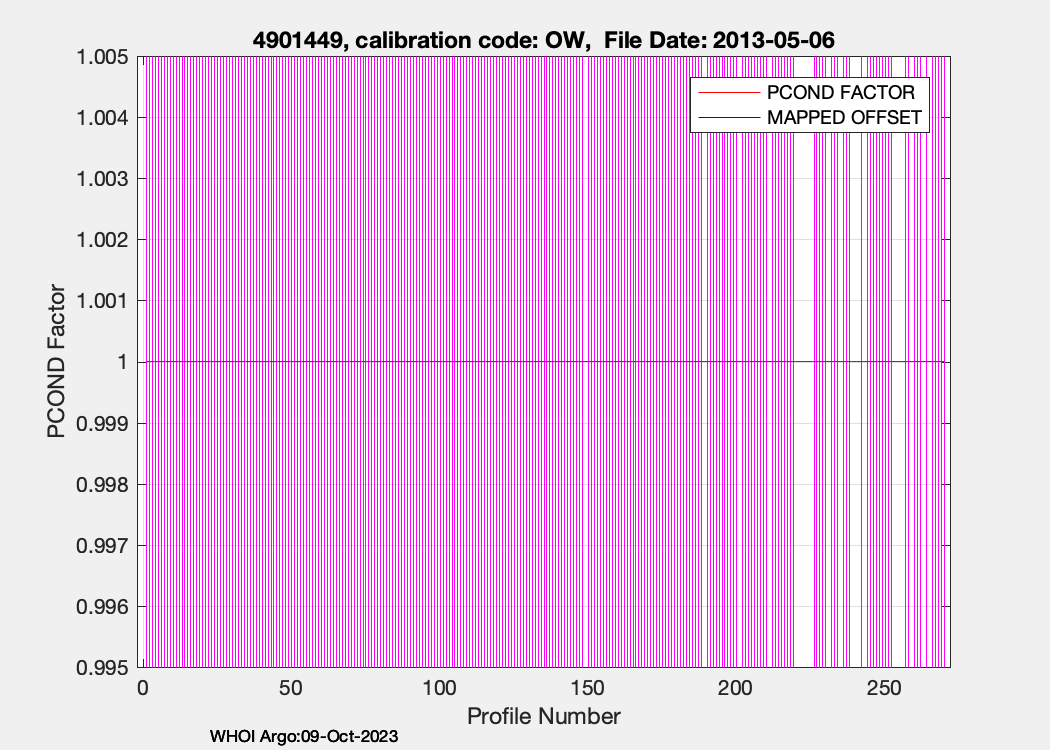Click the 0.995 y-axis tick label
This screenshot has width=1050, height=750.
coord(102,668)
